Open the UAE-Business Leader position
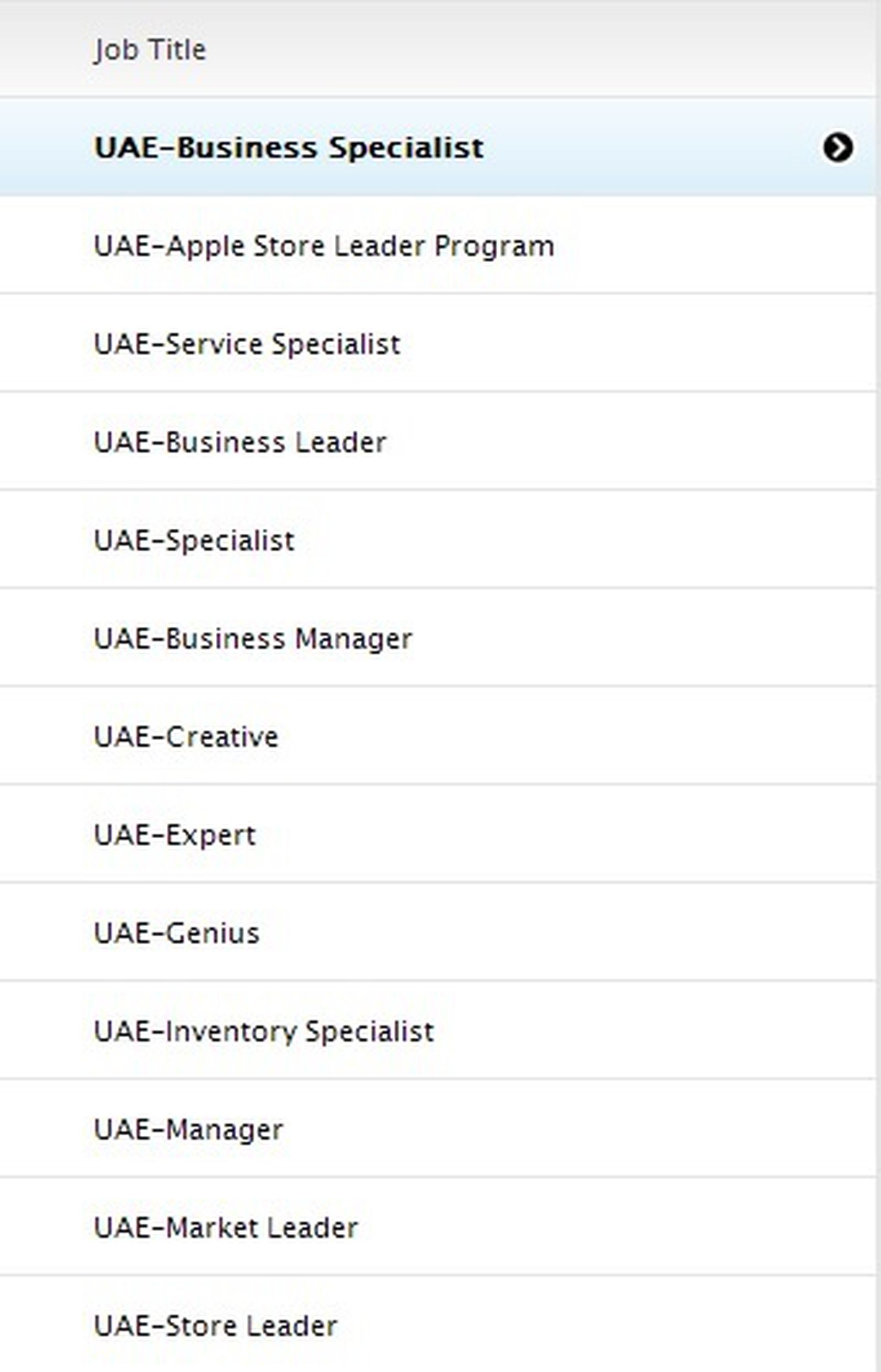Image resolution: width=881 pixels, height=1372 pixels. point(240,442)
